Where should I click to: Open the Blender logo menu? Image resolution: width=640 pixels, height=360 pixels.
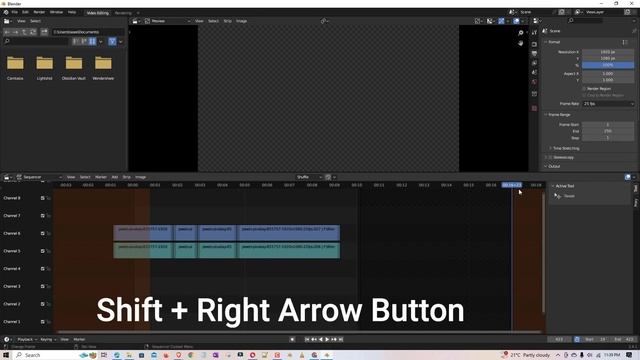pos(6,12)
